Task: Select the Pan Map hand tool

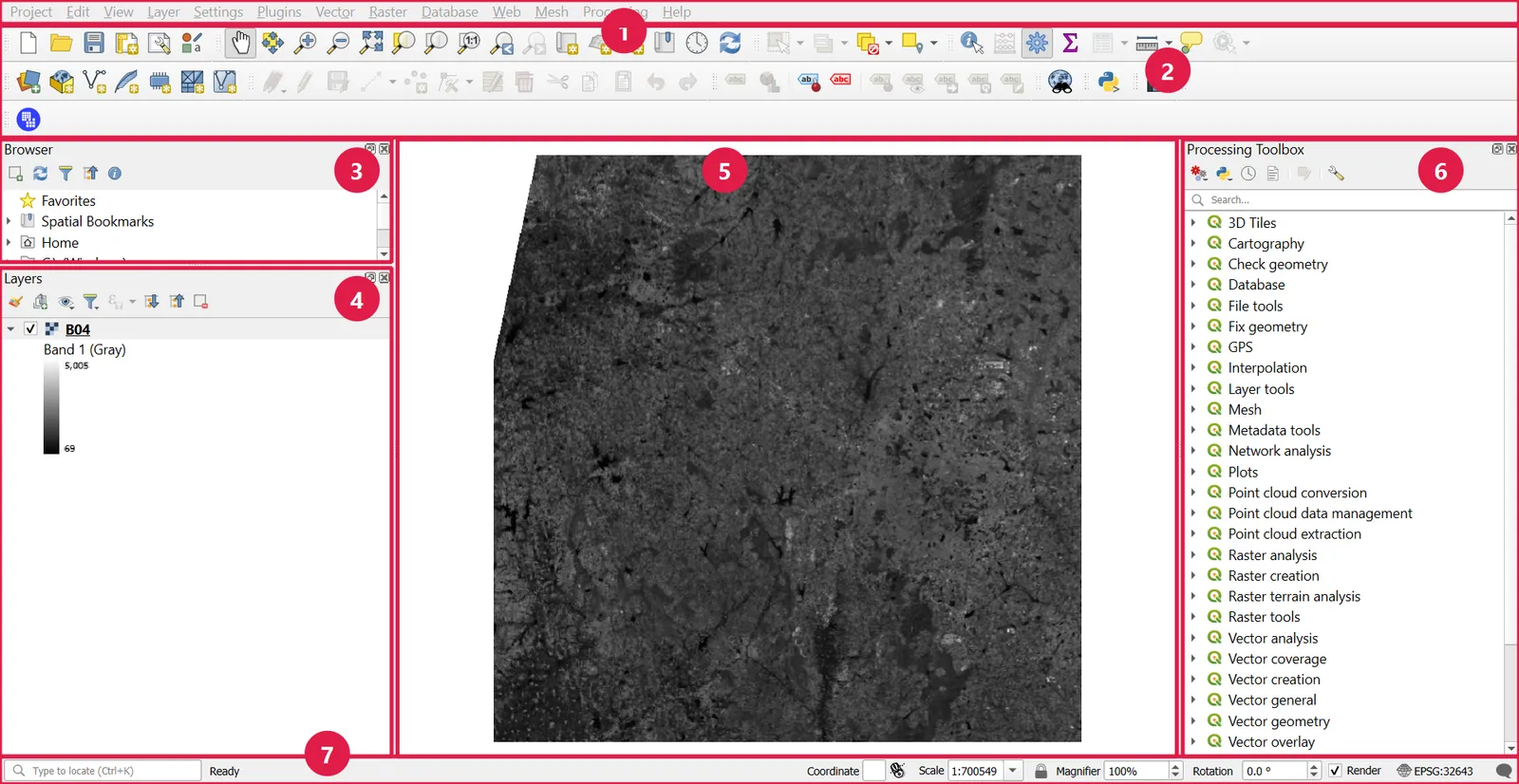Action: (241, 43)
